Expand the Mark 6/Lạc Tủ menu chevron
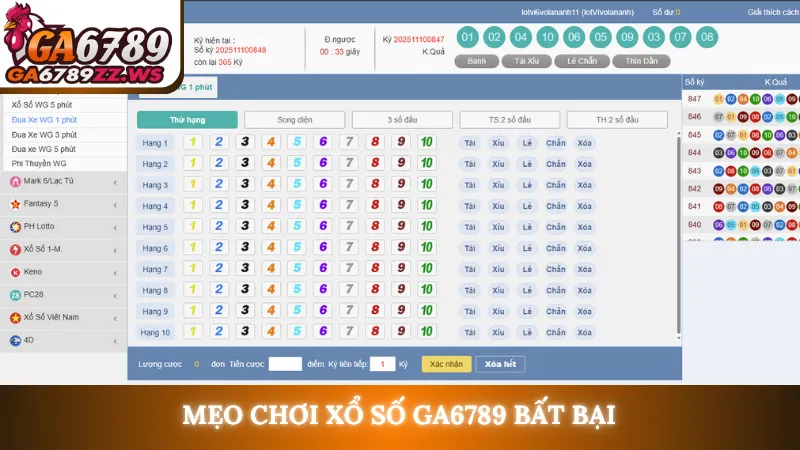 115,182
